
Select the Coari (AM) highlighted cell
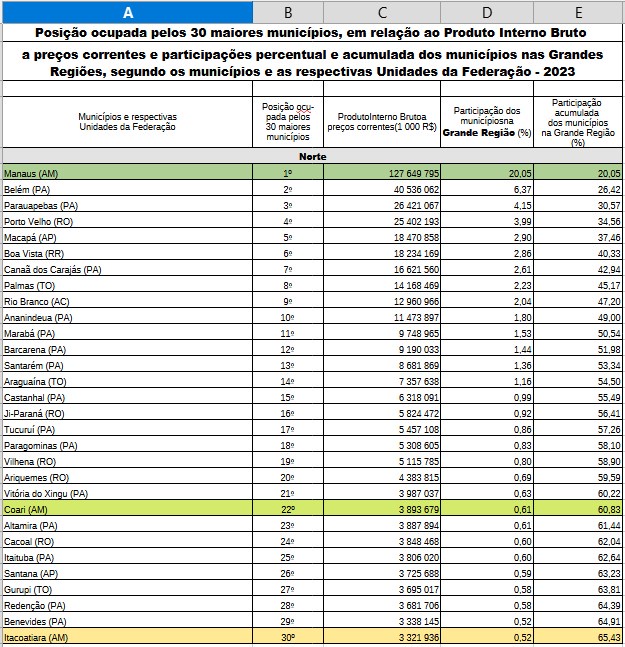(x=127, y=508)
